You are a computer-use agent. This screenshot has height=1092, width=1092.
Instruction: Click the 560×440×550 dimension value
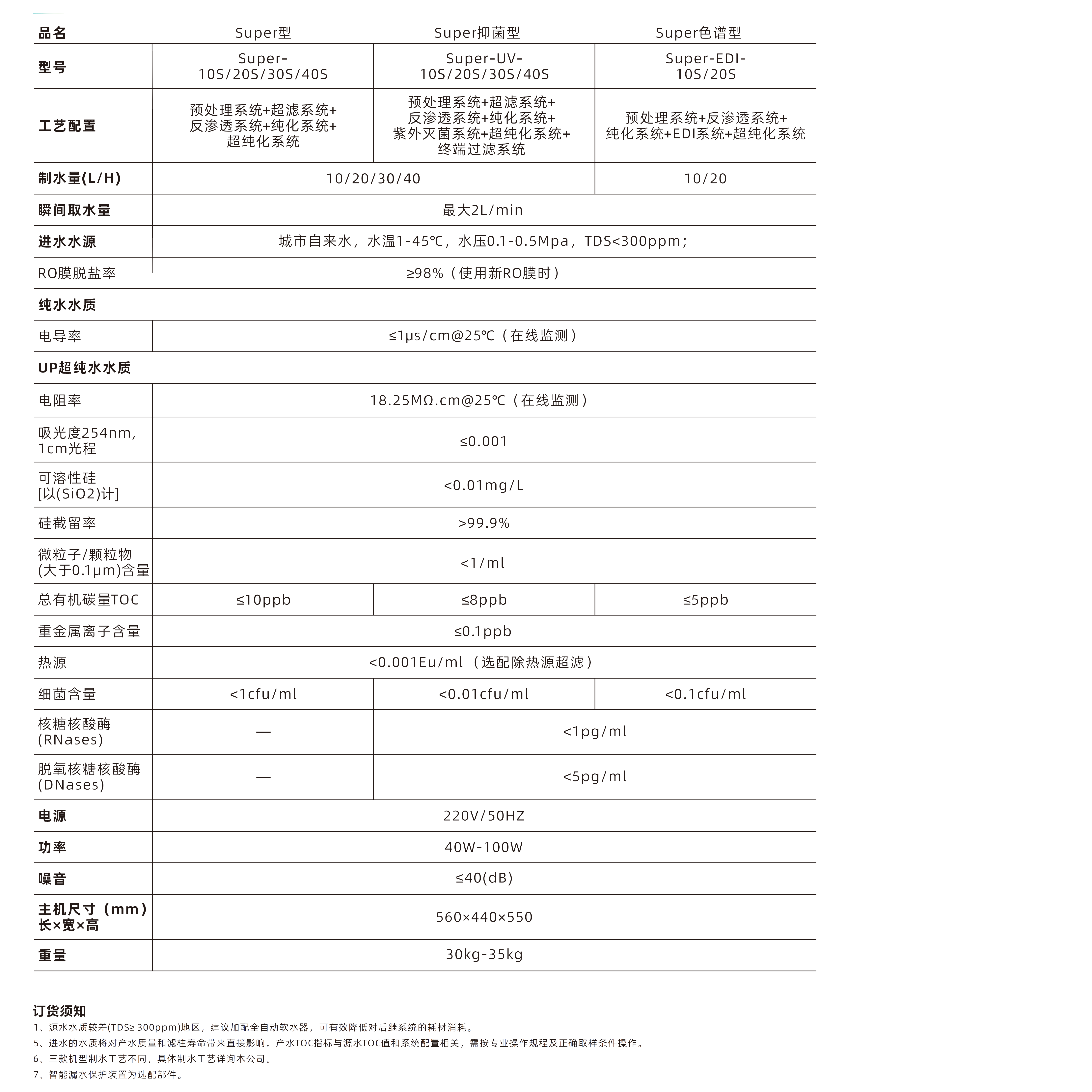pos(484,917)
